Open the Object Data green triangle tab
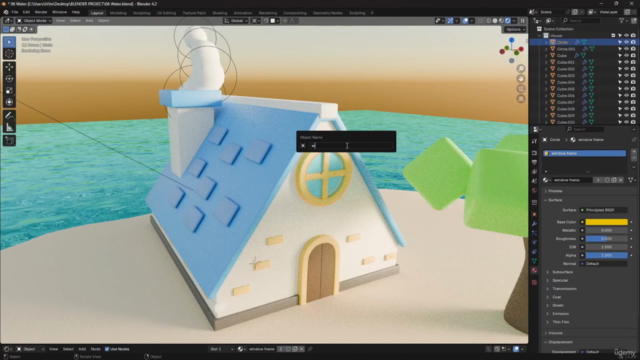Screen dimensions: 640x360 pos(534,261)
